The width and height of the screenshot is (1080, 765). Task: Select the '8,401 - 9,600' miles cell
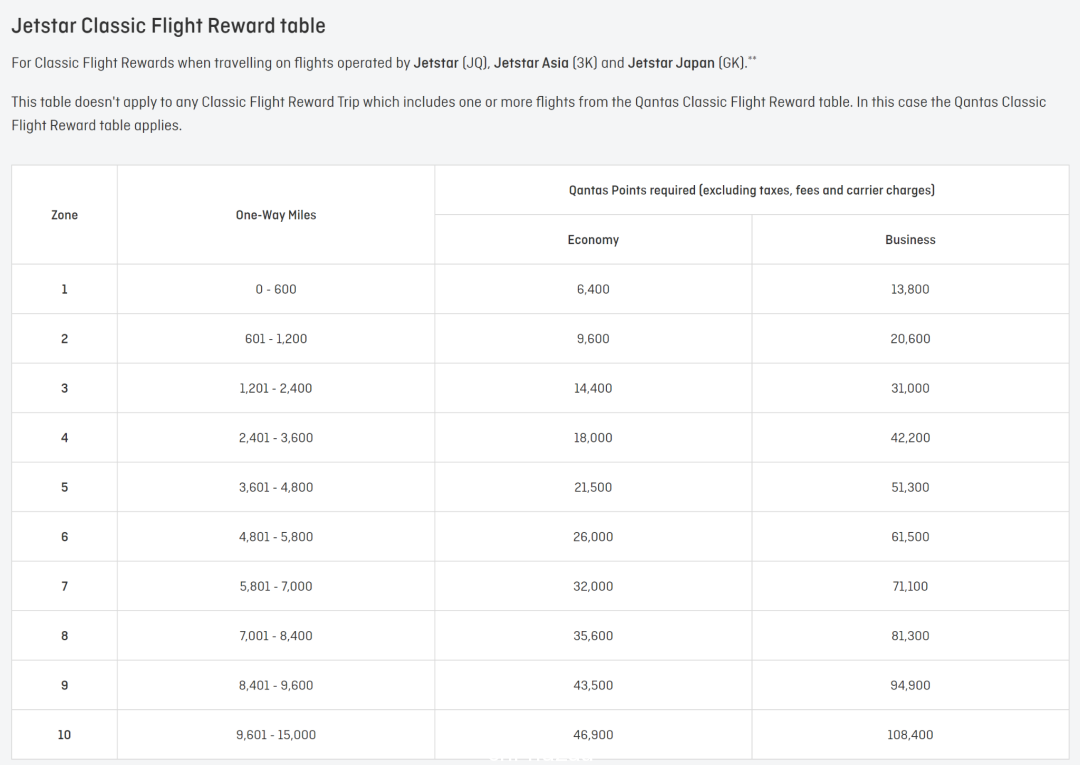click(x=276, y=686)
